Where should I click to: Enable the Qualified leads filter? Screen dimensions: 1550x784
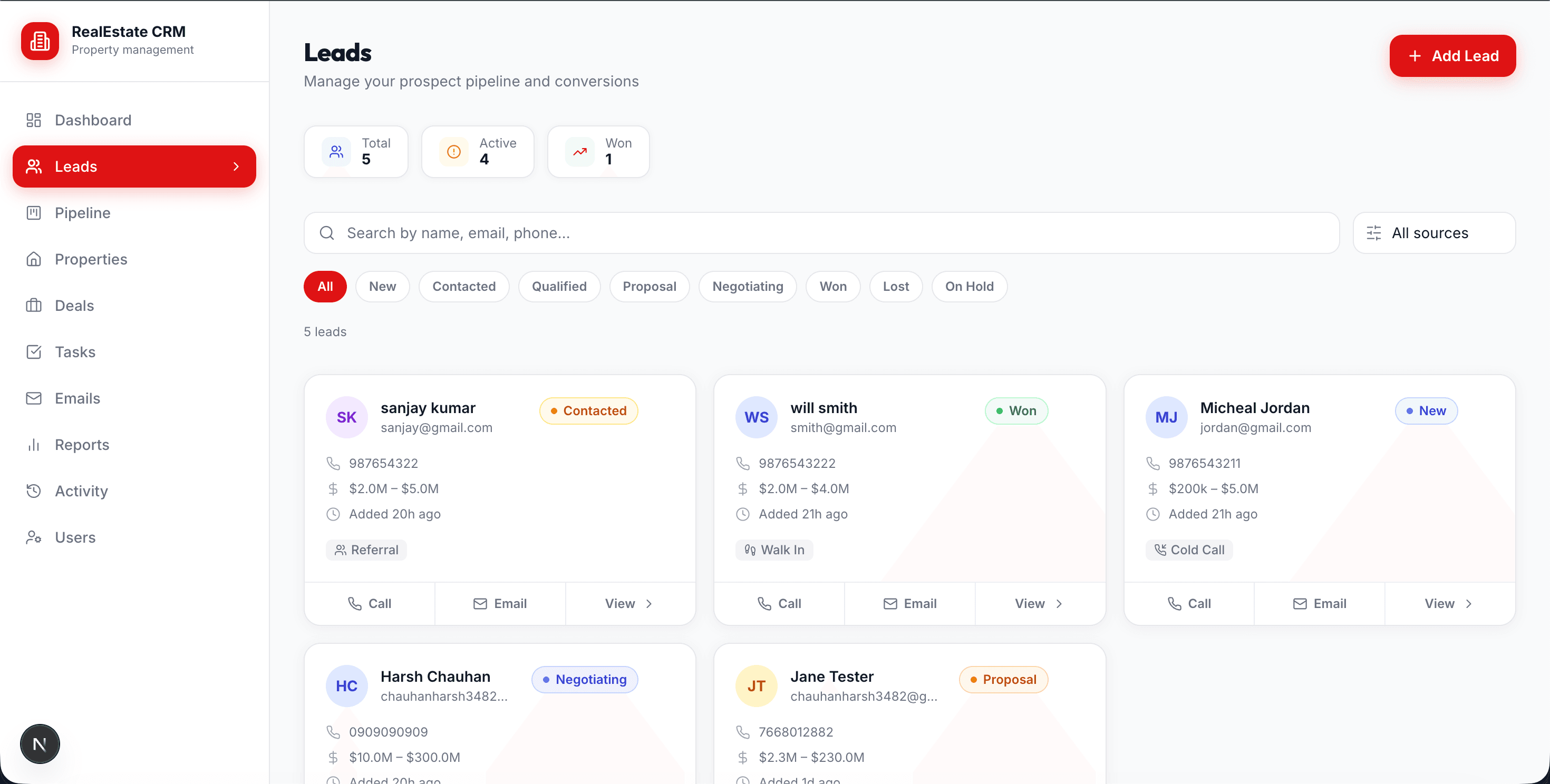pyautogui.click(x=559, y=286)
